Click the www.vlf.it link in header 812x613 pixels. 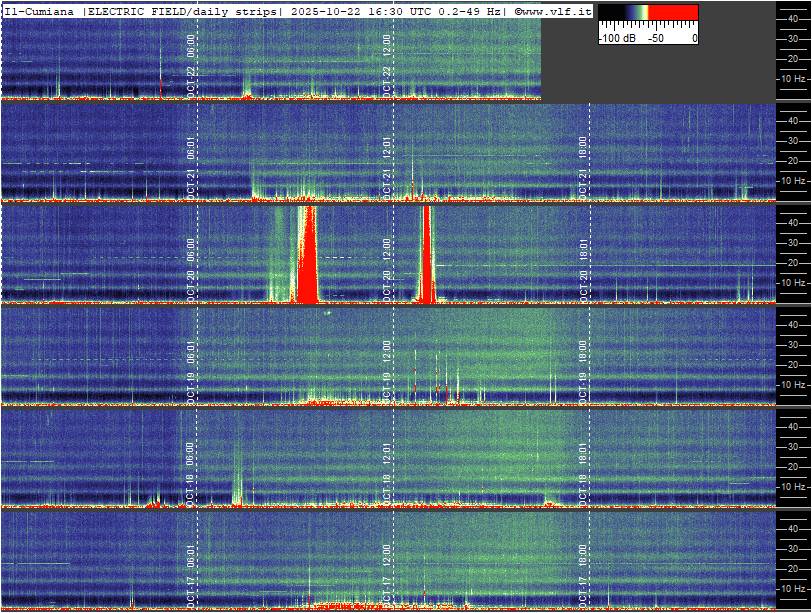(x=553, y=10)
